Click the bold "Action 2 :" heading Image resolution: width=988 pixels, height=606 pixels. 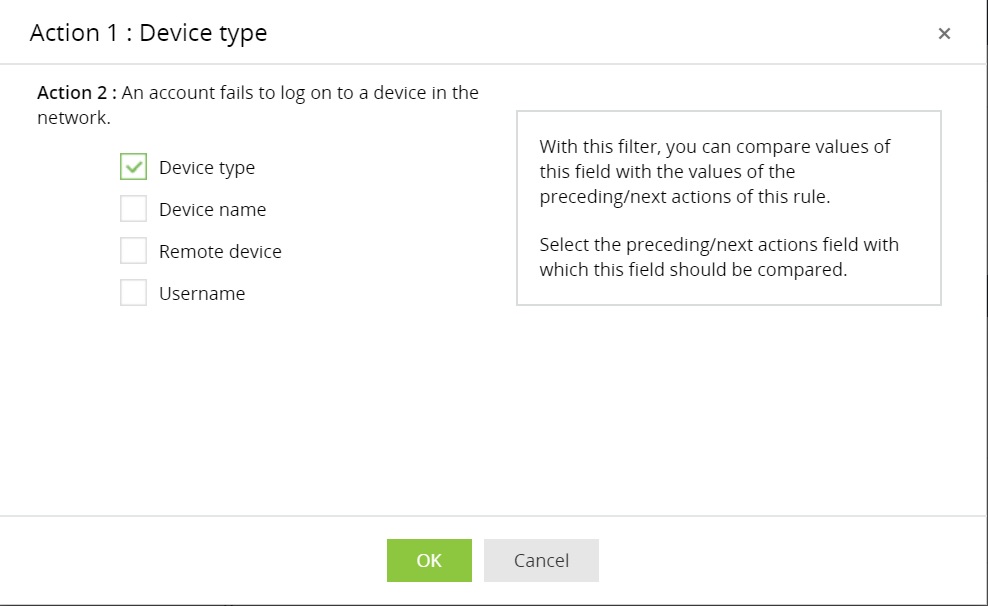77,93
